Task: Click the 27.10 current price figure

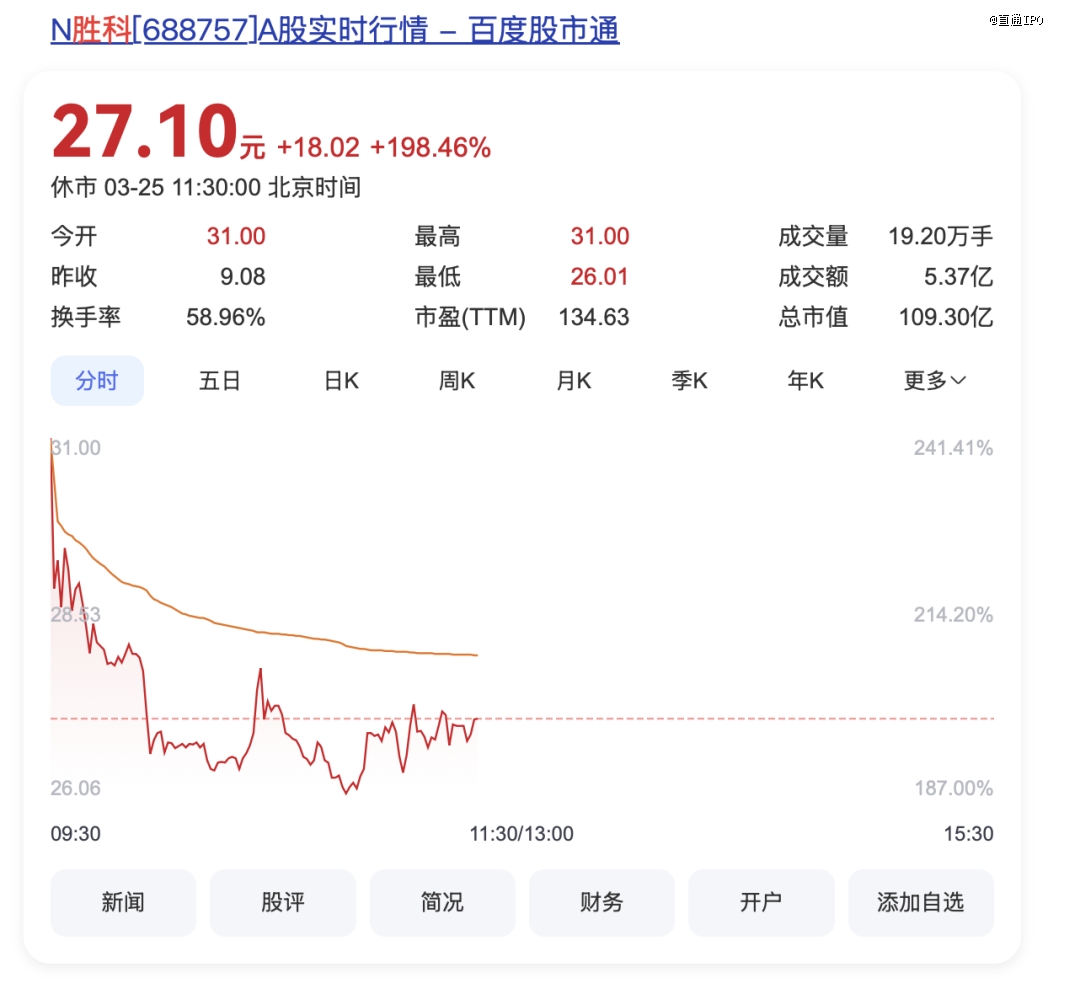Action: point(145,133)
